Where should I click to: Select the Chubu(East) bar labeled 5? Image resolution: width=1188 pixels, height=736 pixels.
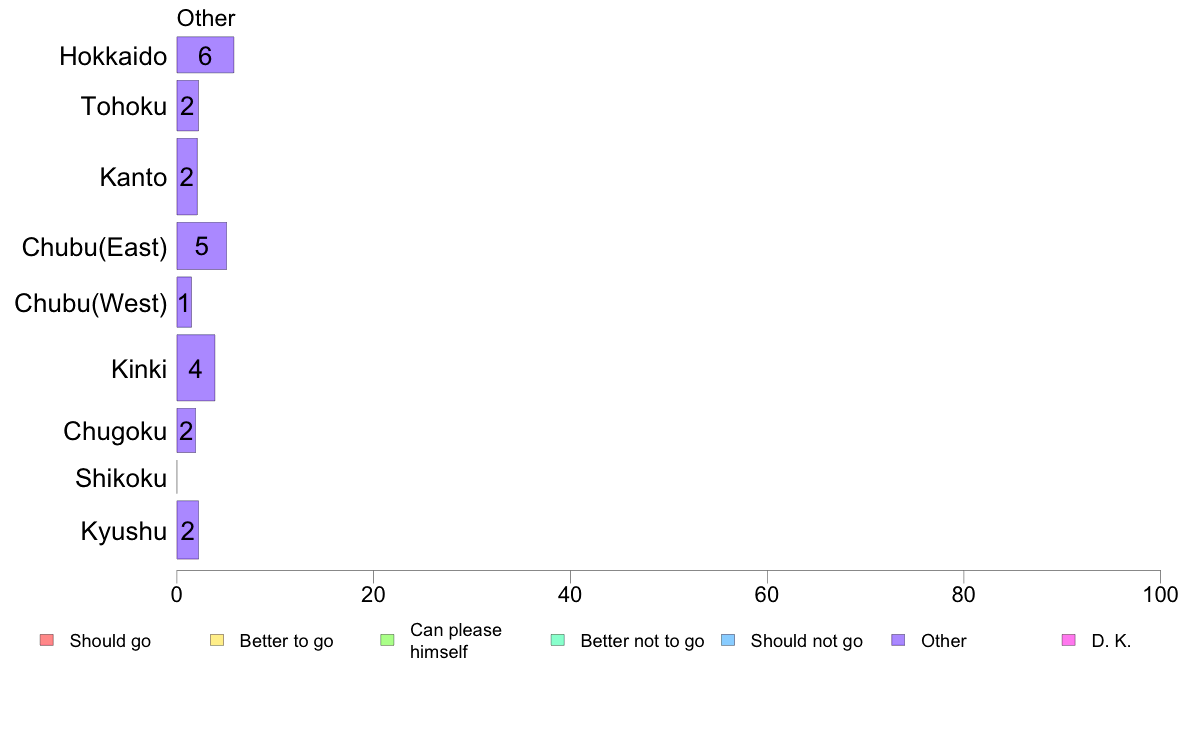[x=202, y=246]
